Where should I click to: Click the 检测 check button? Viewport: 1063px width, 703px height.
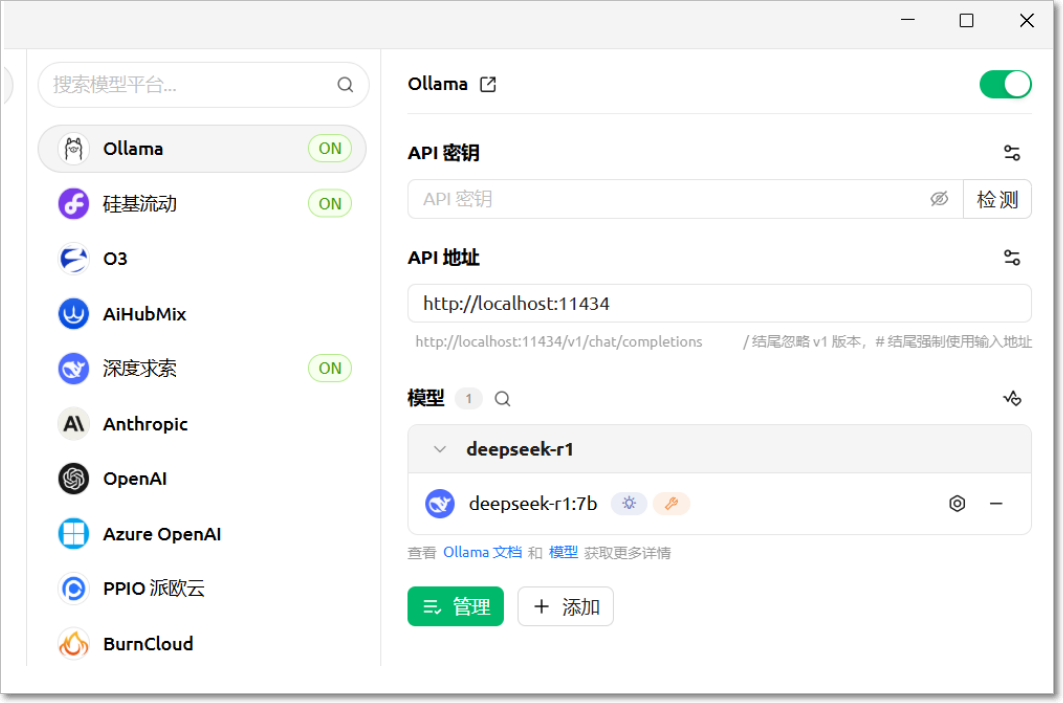point(997,199)
